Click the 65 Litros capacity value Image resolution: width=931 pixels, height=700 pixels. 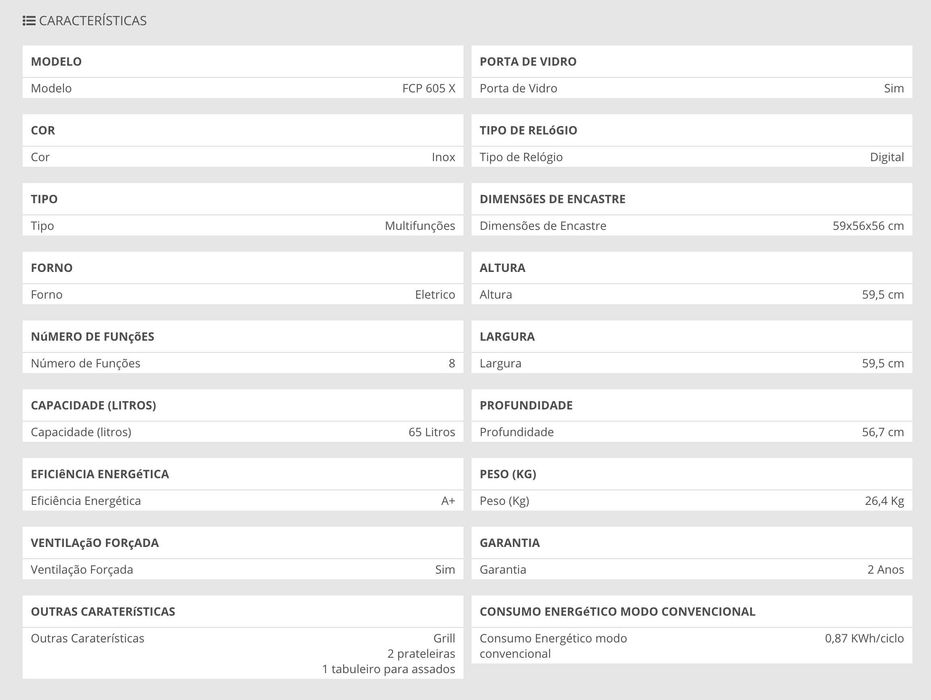[431, 432]
